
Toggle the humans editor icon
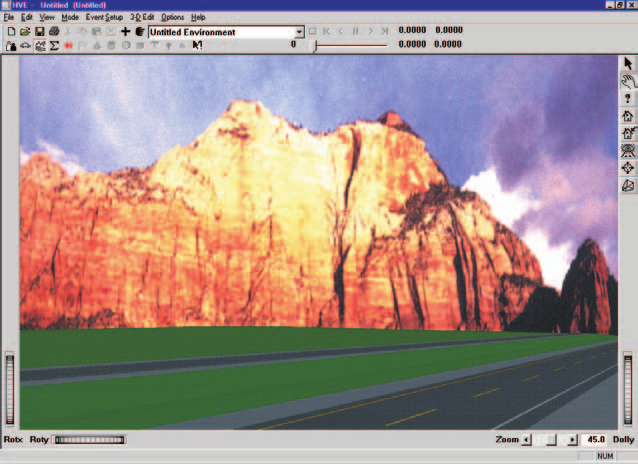(x=11, y=46)
